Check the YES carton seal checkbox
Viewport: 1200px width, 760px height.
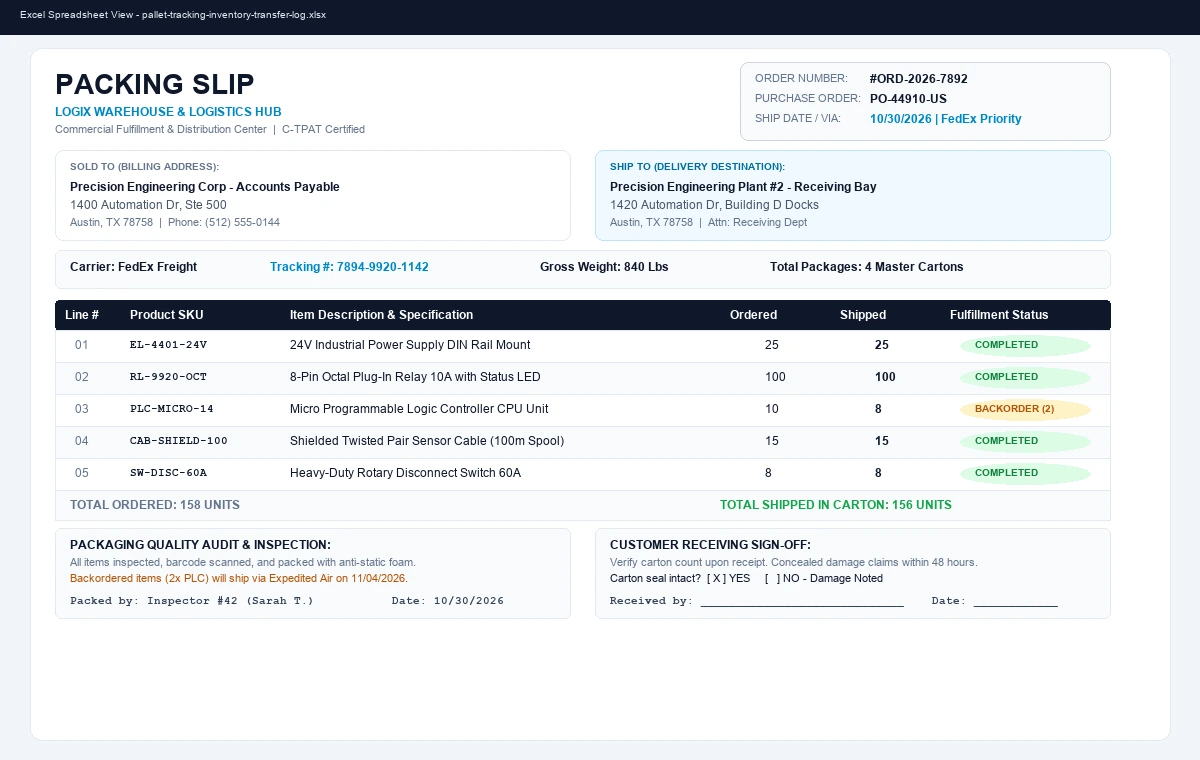tap(715, 578)
